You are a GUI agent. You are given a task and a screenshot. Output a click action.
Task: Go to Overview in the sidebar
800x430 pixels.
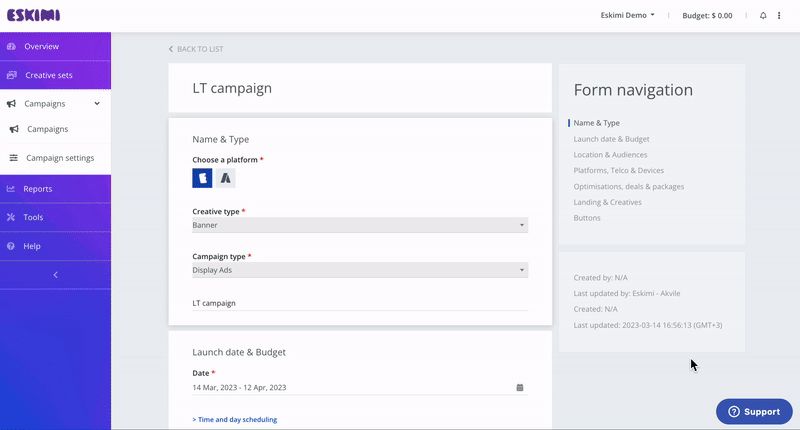(55, 46)
